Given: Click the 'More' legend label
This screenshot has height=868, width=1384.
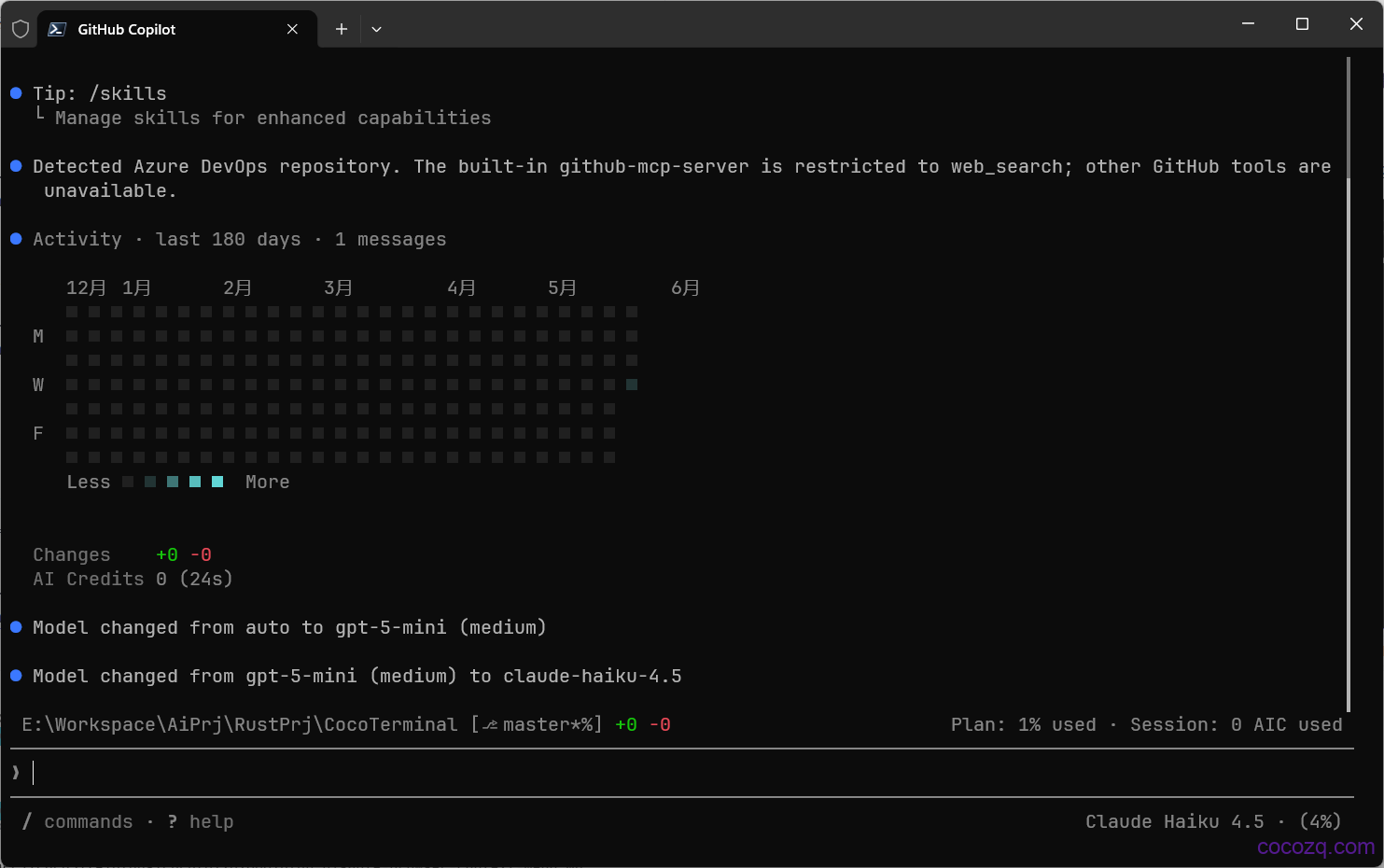Looking at the screenshot, I should (268, 482).
